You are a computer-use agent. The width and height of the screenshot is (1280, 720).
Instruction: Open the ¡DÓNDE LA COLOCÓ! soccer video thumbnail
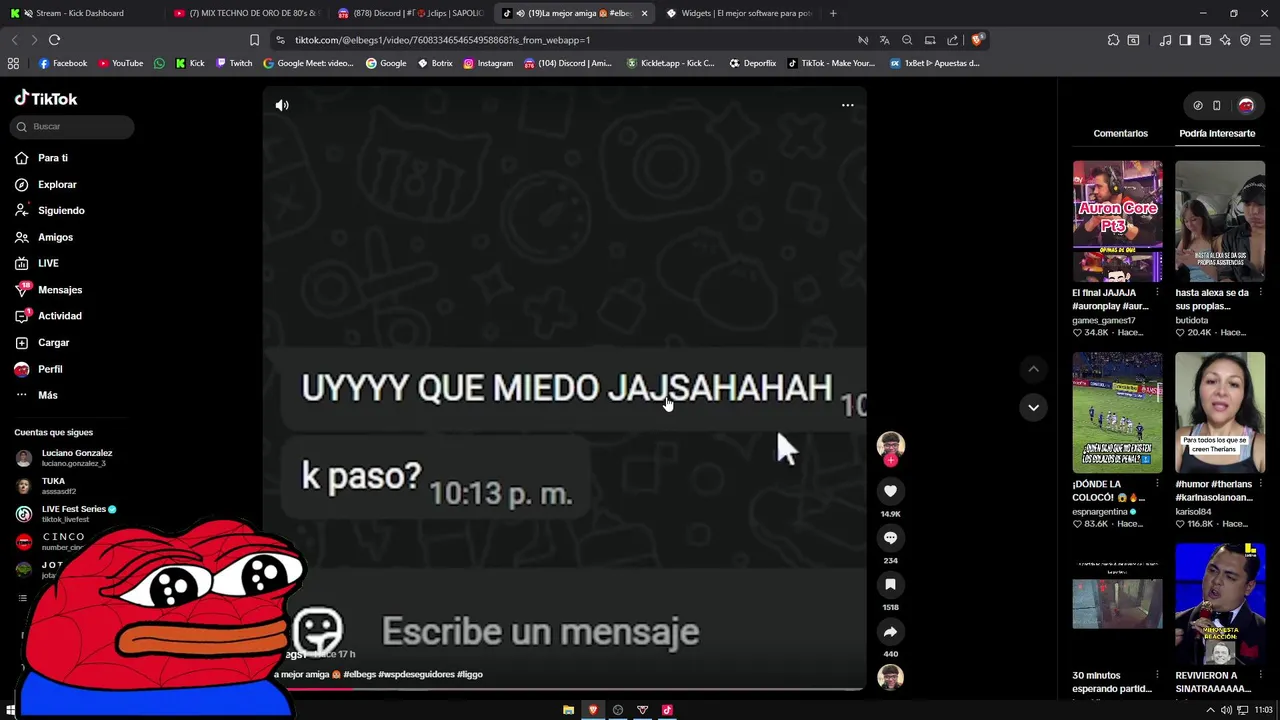click(x=1117, y=412)
